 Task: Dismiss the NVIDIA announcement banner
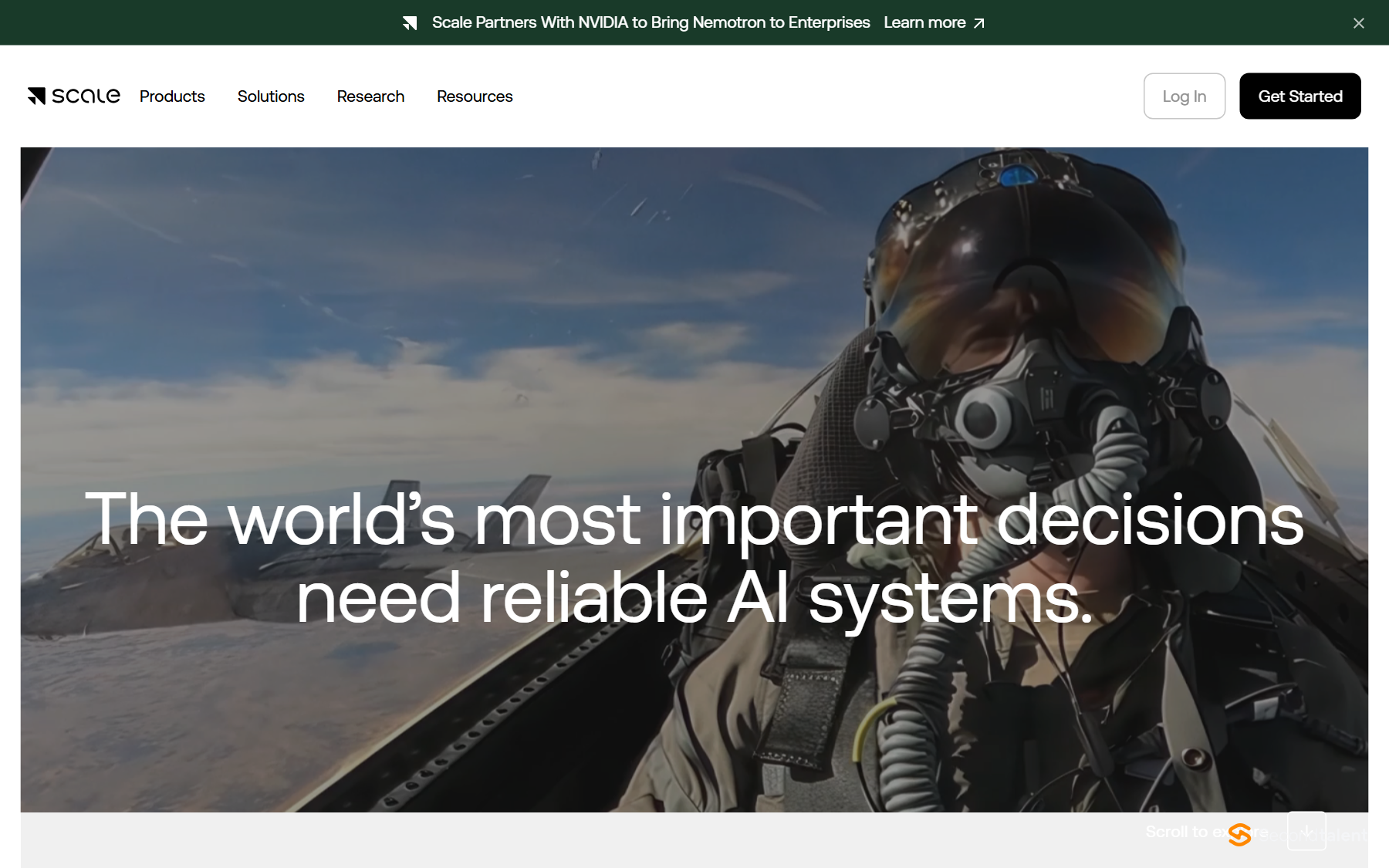click(1359, 23)
